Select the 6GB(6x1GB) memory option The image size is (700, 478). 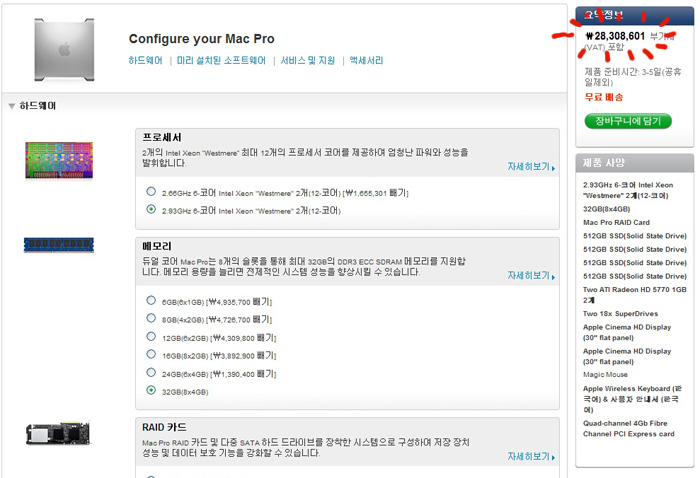(151, 300)
